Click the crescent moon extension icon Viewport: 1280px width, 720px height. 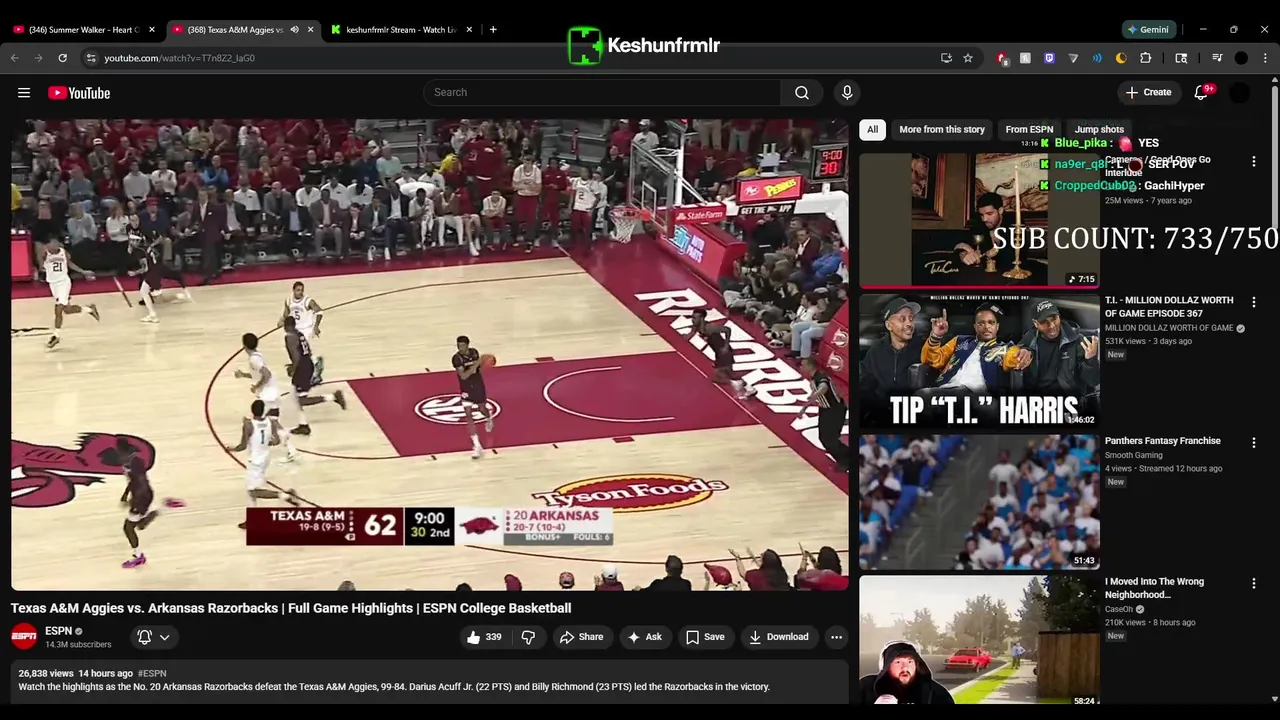(1121, 58)
